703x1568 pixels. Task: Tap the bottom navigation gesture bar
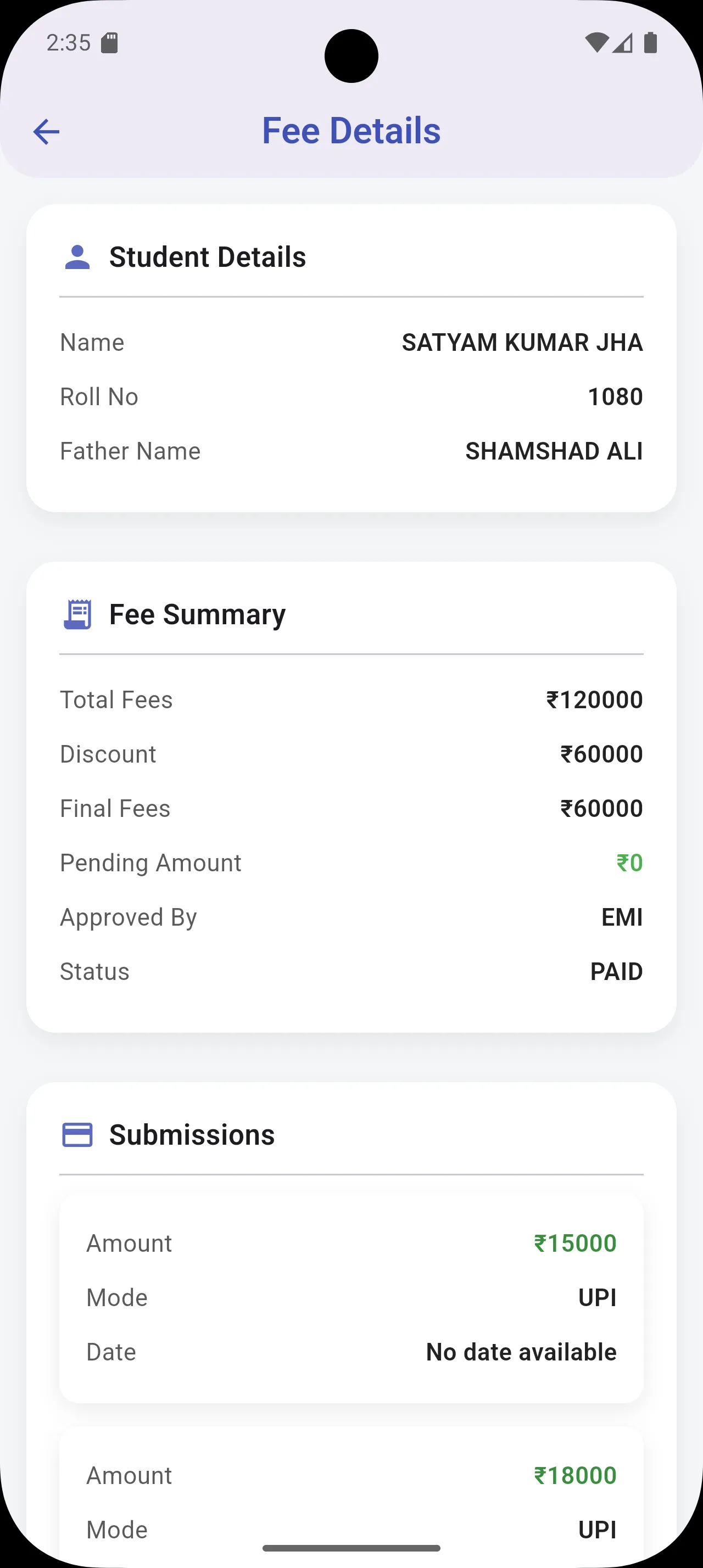click(x=351, y=1548)
